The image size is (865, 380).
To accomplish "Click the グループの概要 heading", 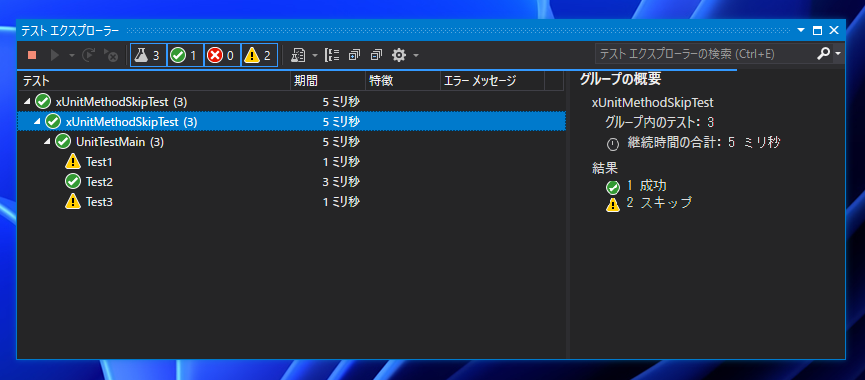I will tap(620, 79).
